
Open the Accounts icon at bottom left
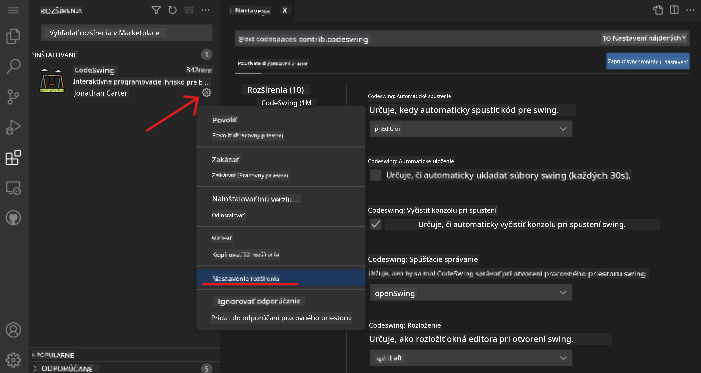pyautogui.click(x=13, y=330)
